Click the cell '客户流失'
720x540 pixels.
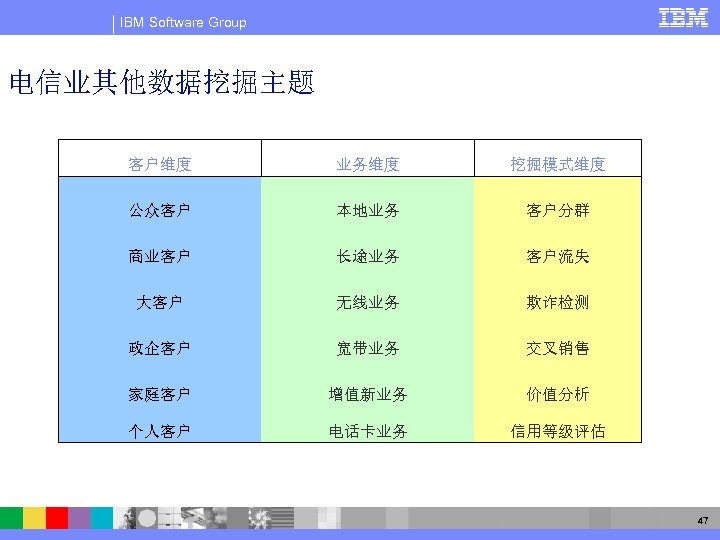tap(558, 256)
